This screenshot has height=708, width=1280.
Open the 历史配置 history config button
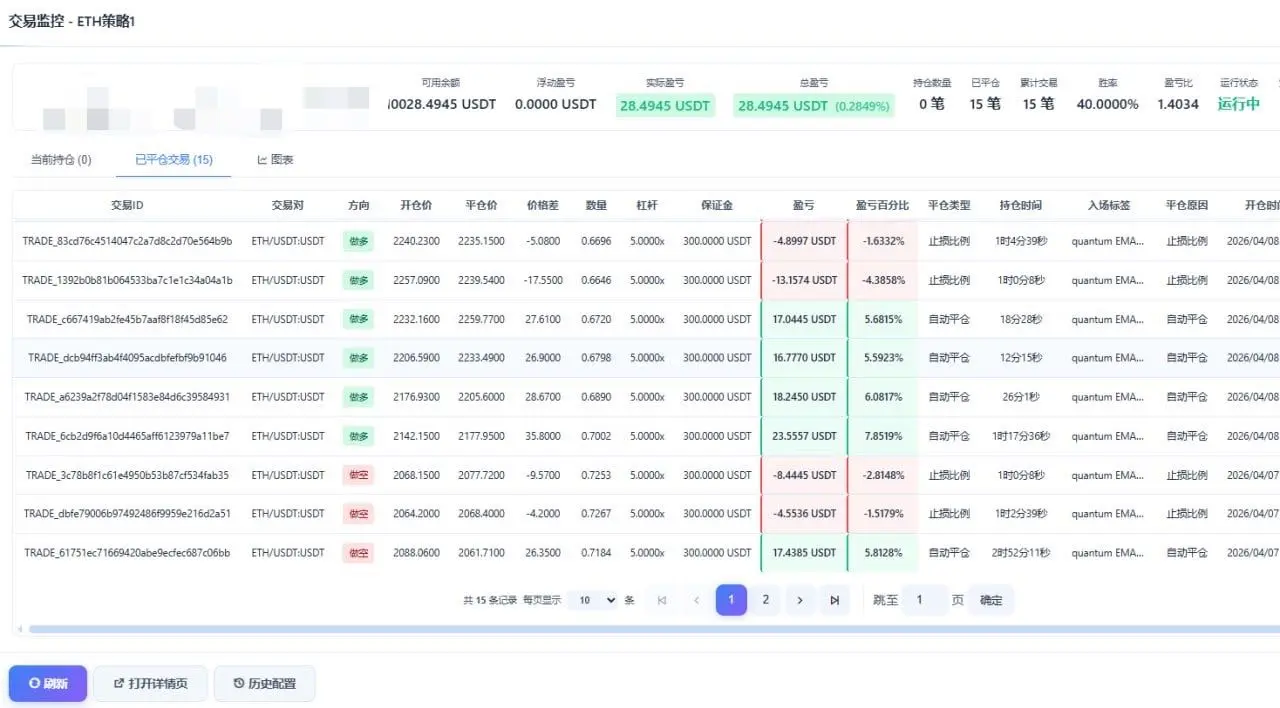[264, 683]
